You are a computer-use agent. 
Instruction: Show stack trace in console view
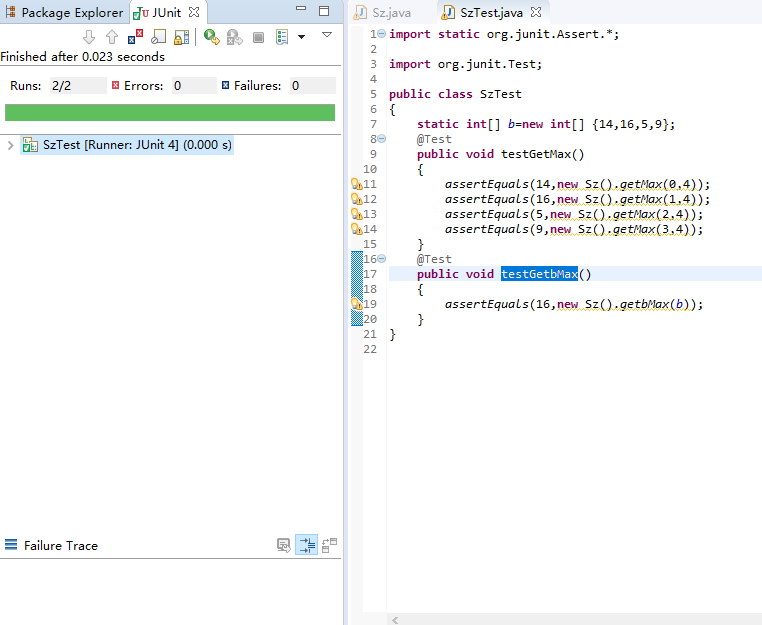284,545
